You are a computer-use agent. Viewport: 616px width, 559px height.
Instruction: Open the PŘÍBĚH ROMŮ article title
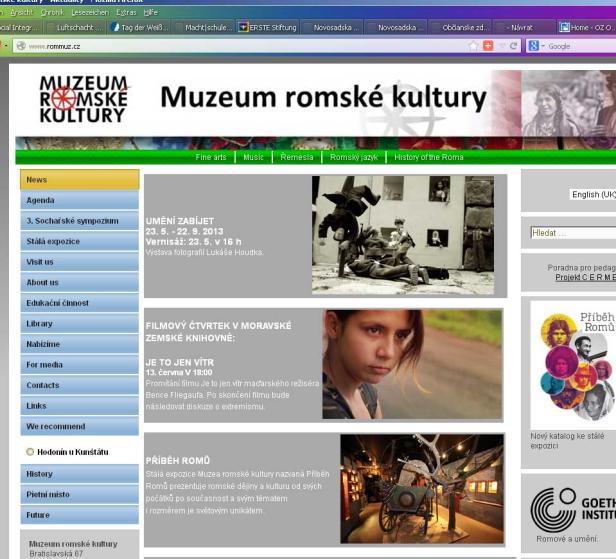click(178, 460)
